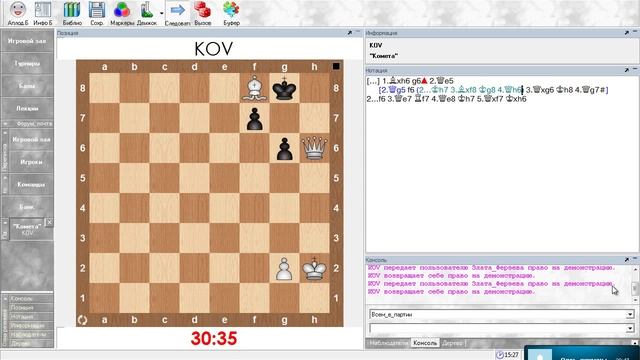Click the white bishop on f8

[x=254, y=88]
